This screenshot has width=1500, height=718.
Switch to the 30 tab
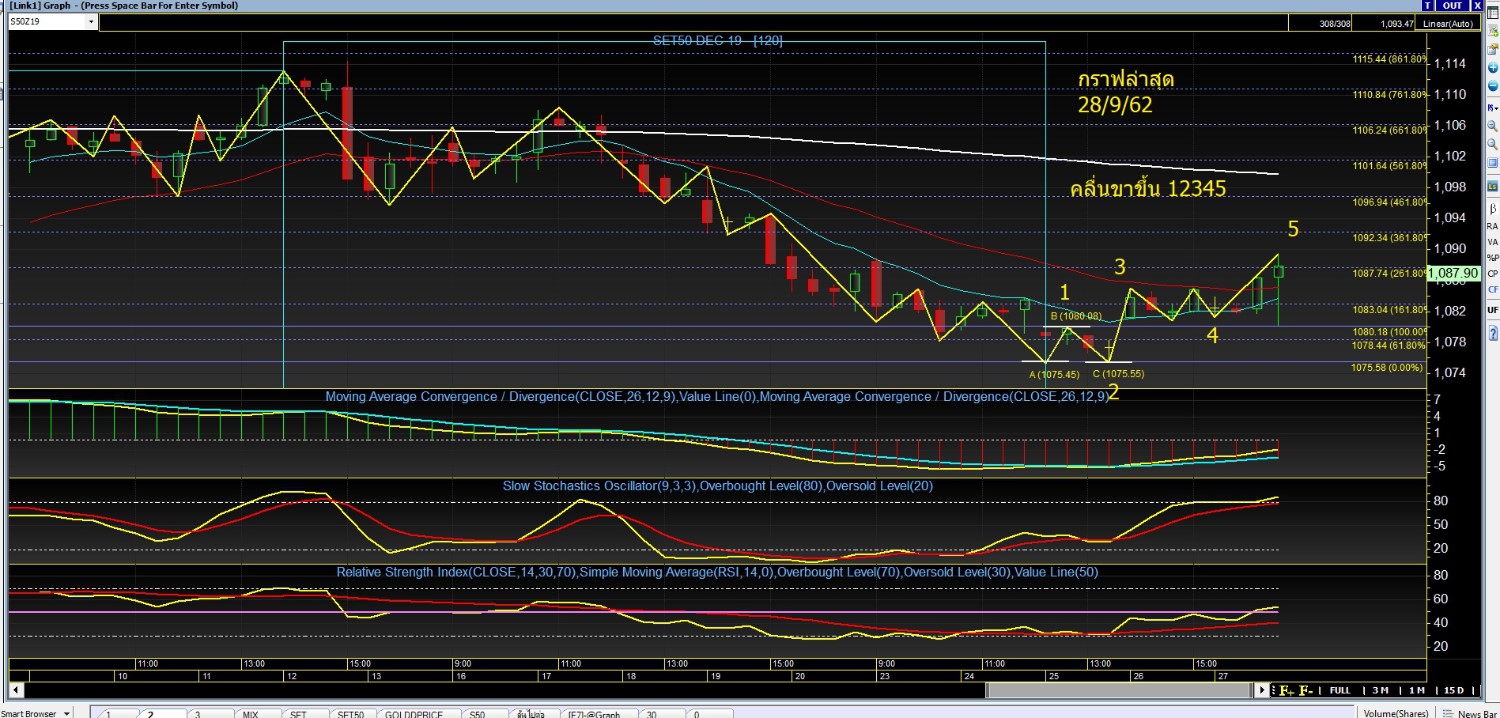(661, 713)
